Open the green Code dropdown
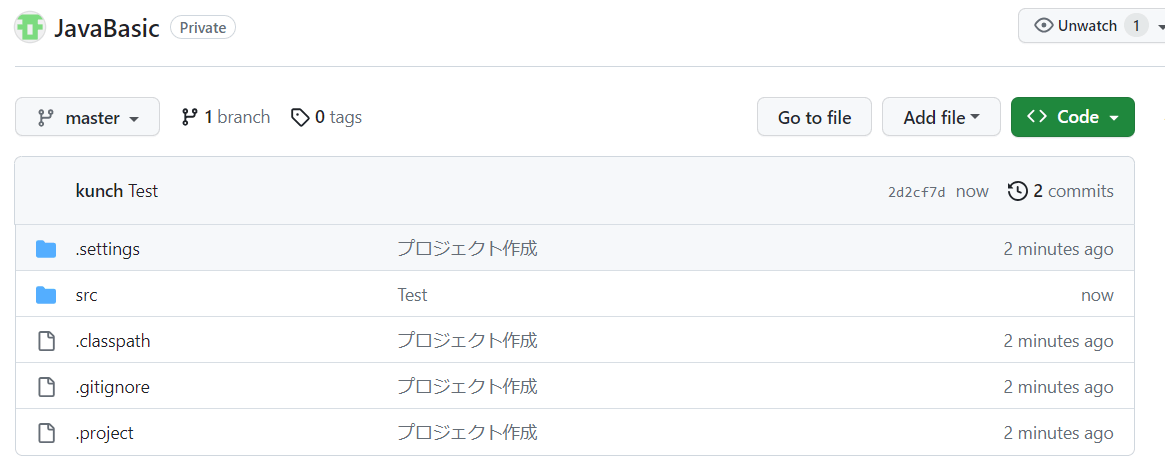1165x461 pixels. [x=1072, y=117]
